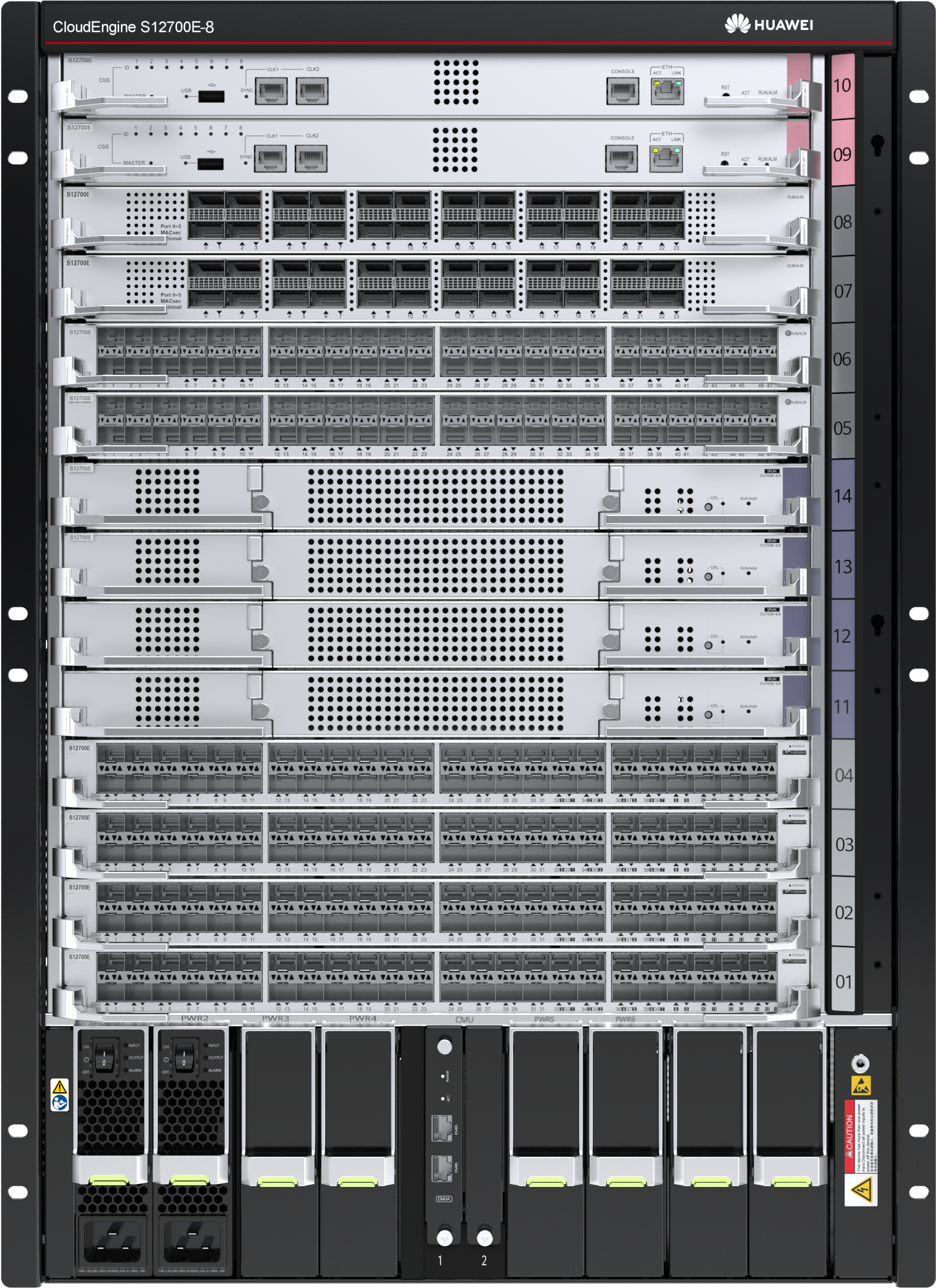Image resolution: width=936 pixels, height=1288 pixels.
Task: Click the round button atop the CMU module
Action: coord(444,1047)
